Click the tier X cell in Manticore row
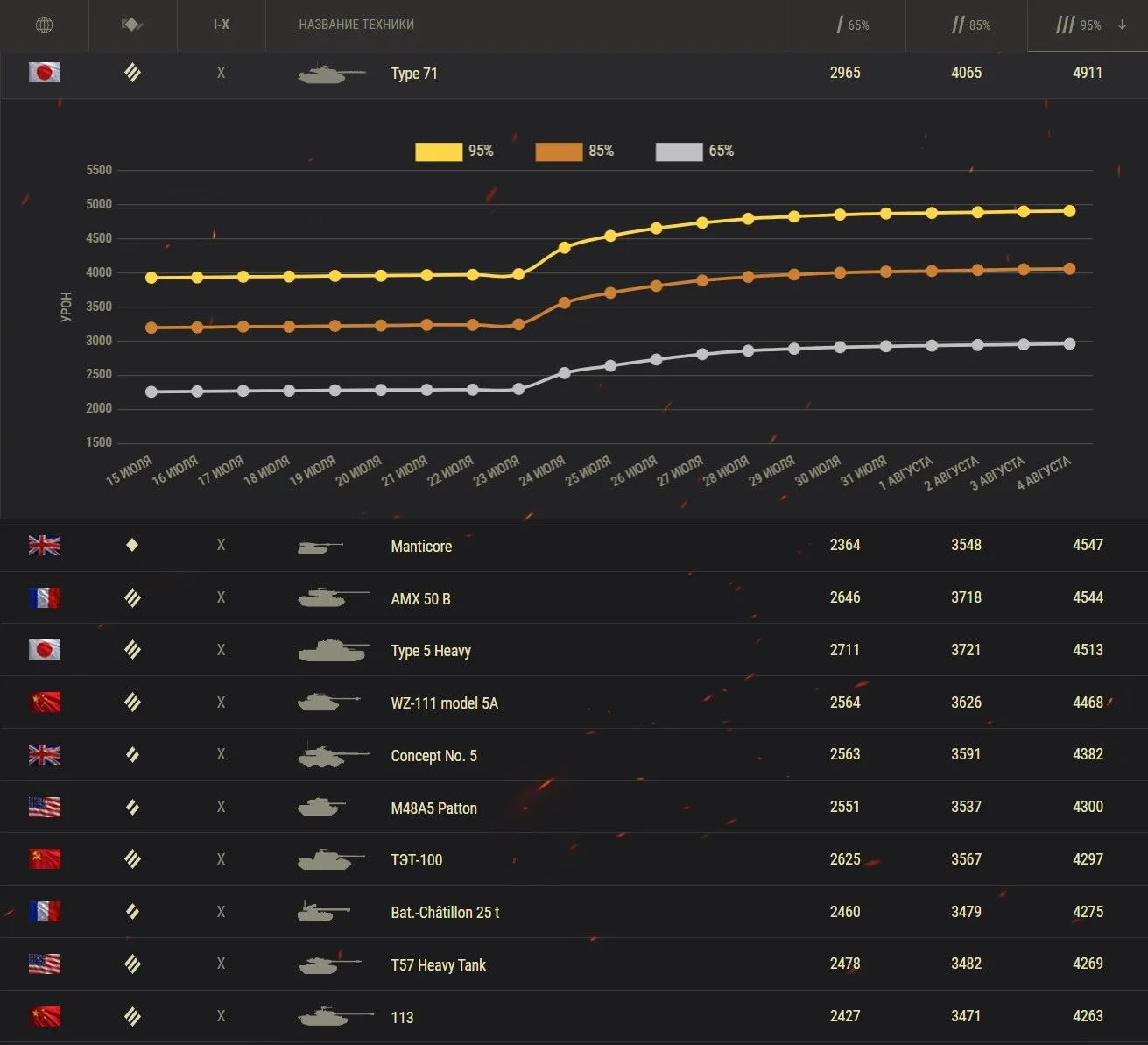The width and height of the screenshot is (1148, 1045). 221,545
